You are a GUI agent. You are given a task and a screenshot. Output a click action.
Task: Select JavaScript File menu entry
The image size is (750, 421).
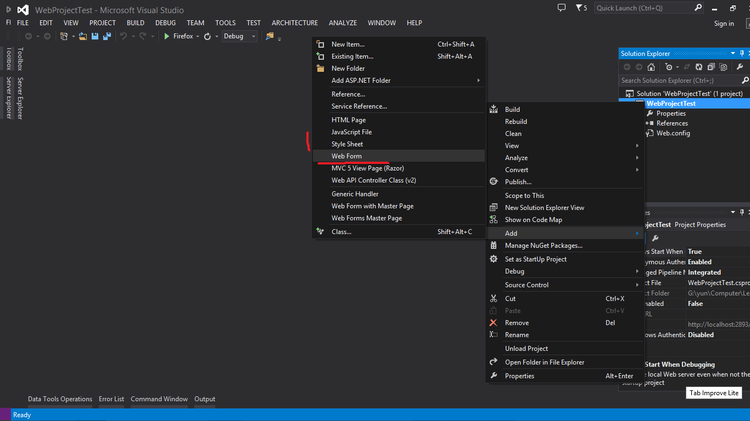point(398,132)
